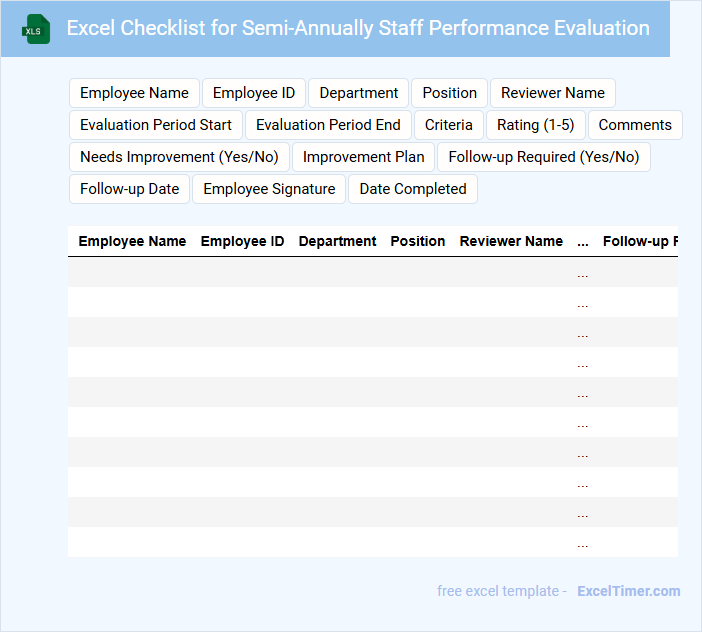Click the Department tag button
The image size is (702, 632).
pos(359,93)
